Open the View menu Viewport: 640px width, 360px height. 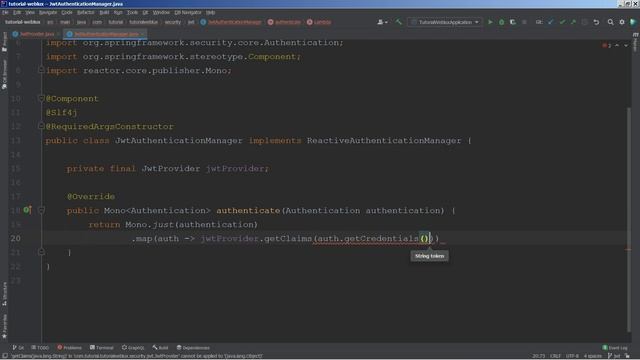[x=30, y=13]
